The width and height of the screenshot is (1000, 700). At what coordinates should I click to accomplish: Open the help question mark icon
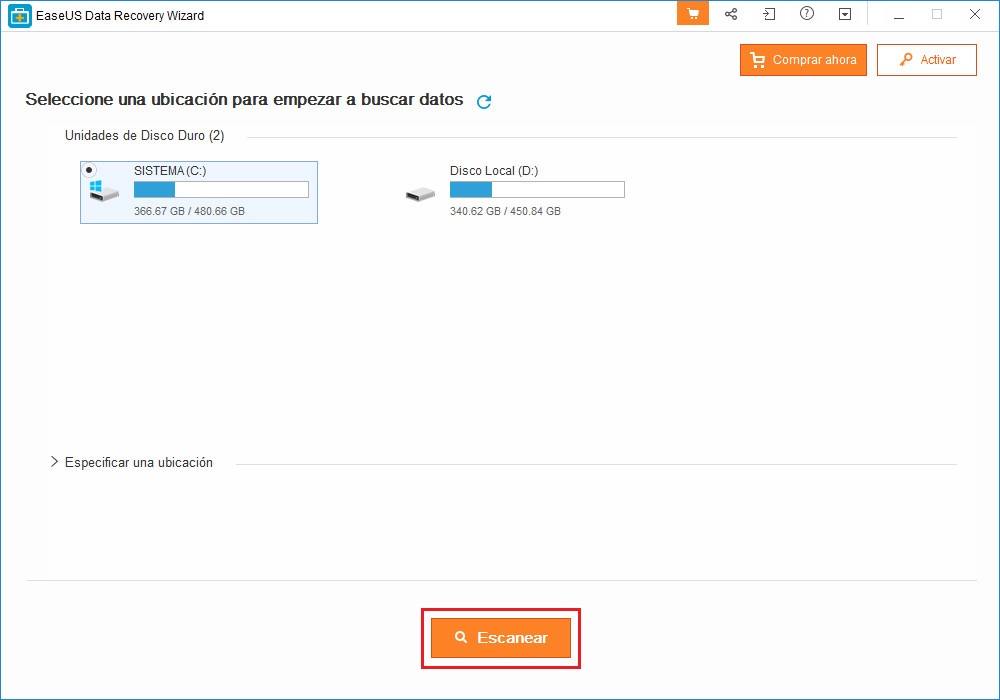807,13
